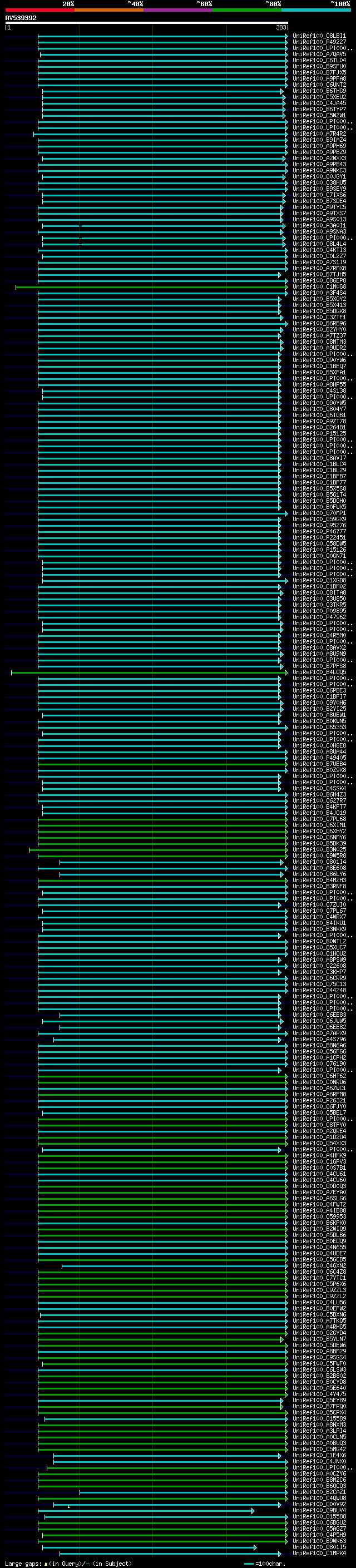Click the =100char. scale legend

264,1564
